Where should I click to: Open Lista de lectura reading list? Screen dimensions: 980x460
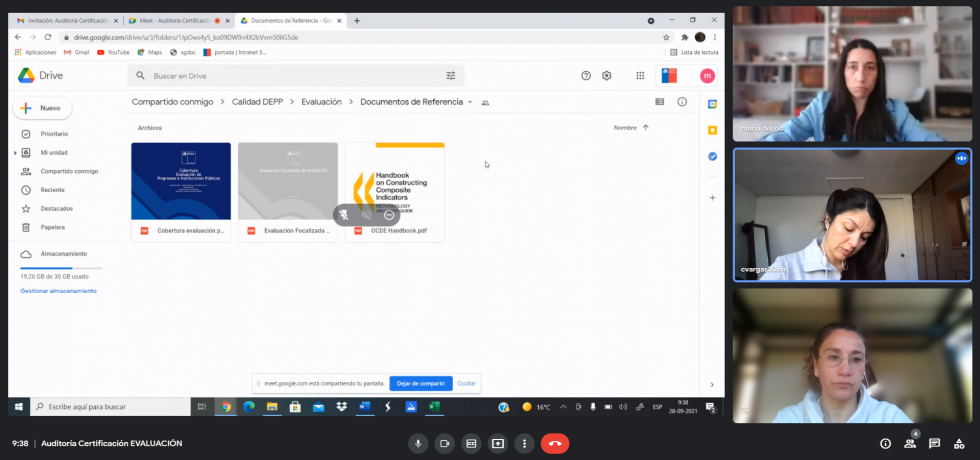694,52
